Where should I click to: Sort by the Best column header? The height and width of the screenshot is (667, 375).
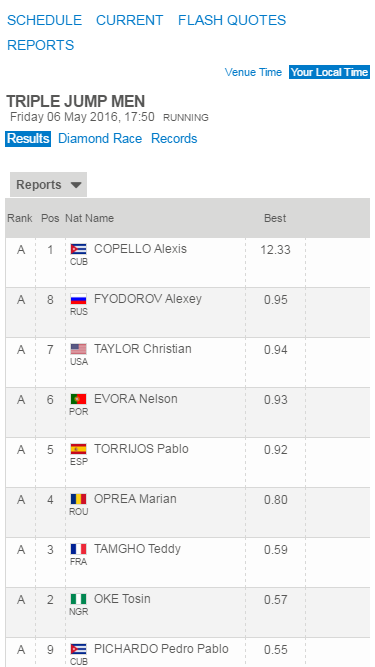pyautogui.click(x=275, y=218)
